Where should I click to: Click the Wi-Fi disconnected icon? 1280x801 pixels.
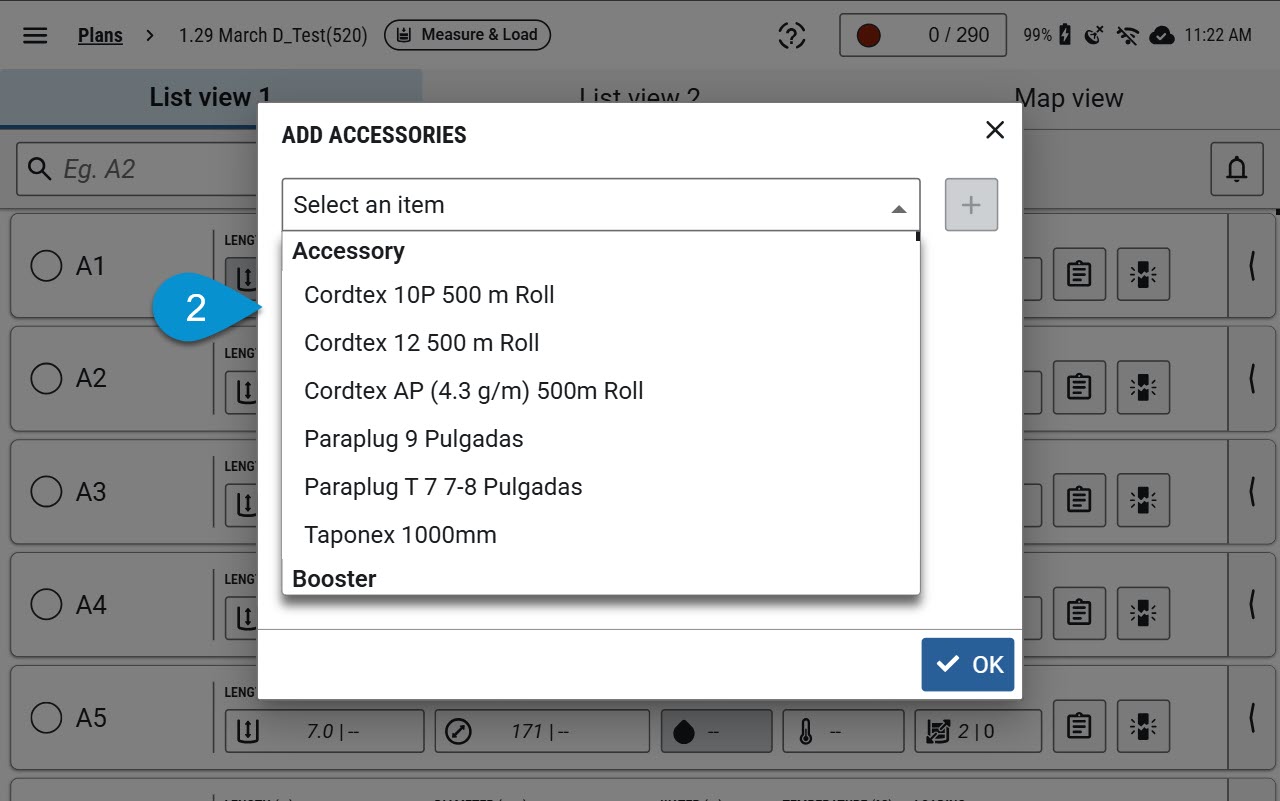tap(1127, 35)
